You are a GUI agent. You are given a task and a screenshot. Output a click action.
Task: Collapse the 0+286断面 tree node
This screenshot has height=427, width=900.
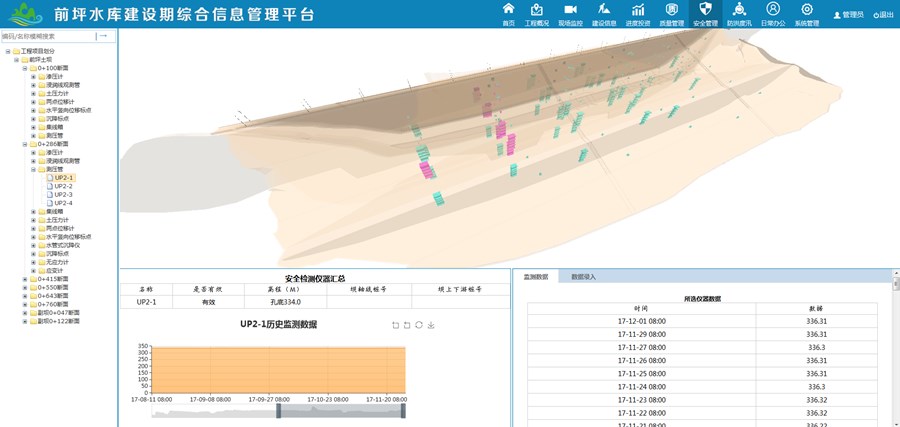[x=25, y=144]
